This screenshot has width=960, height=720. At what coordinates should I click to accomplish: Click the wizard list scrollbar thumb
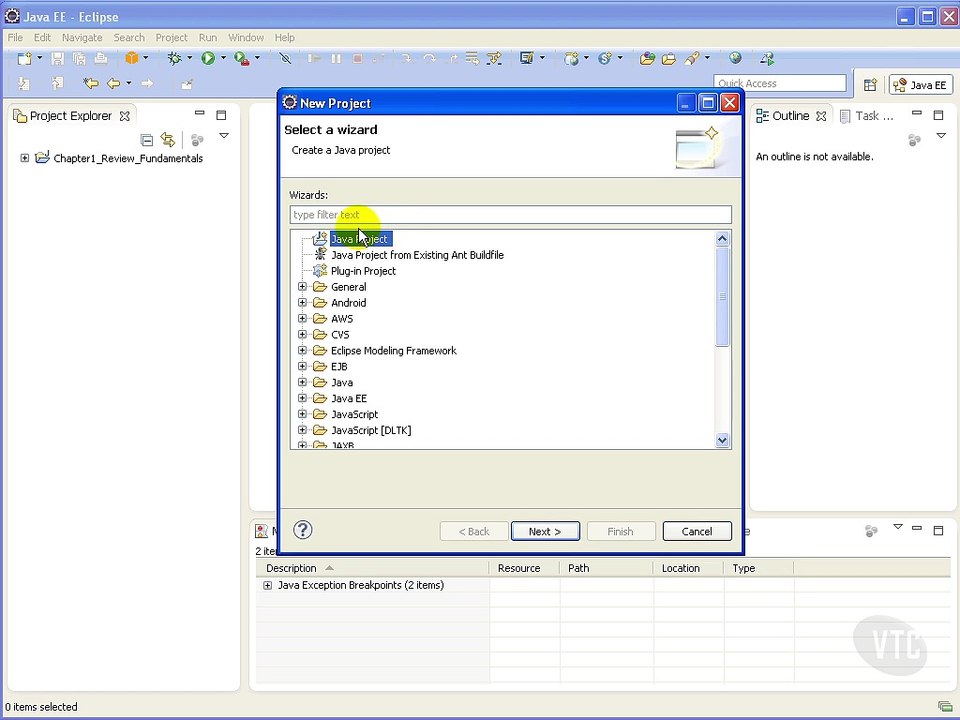coord(722,296)
